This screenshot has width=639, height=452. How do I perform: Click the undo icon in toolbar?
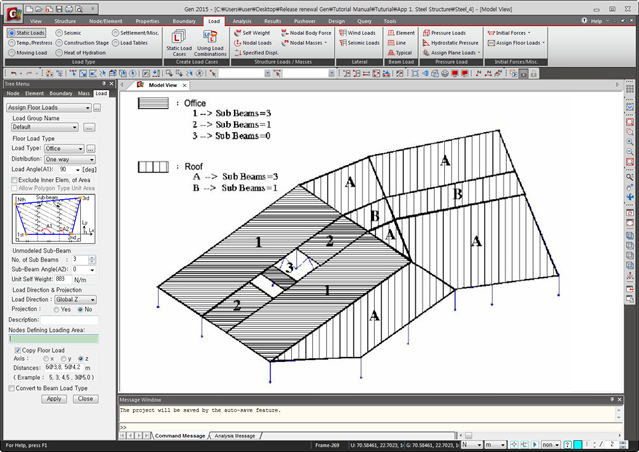[13, 74]
